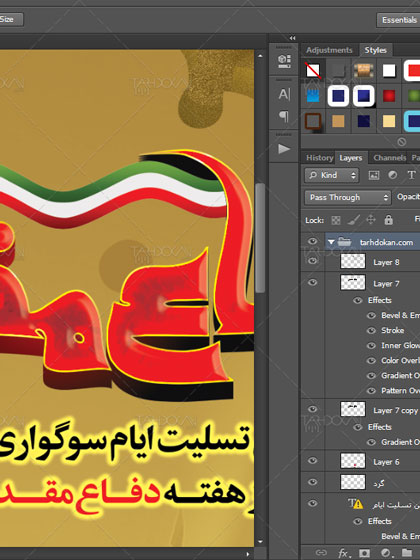Click the link layers icon at panel bottom
This screenshot has height=560, width=420.
click(321, 553)
